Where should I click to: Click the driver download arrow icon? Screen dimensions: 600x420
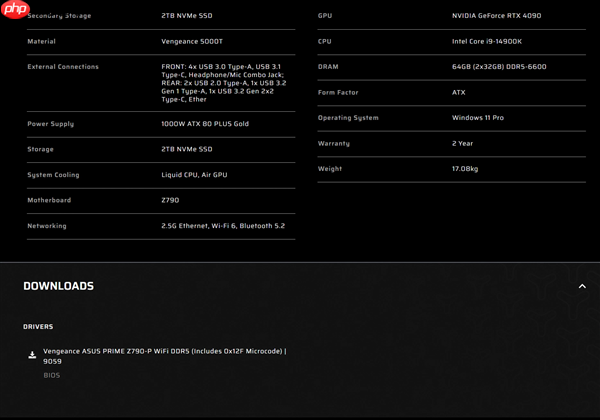coord(32,355)
